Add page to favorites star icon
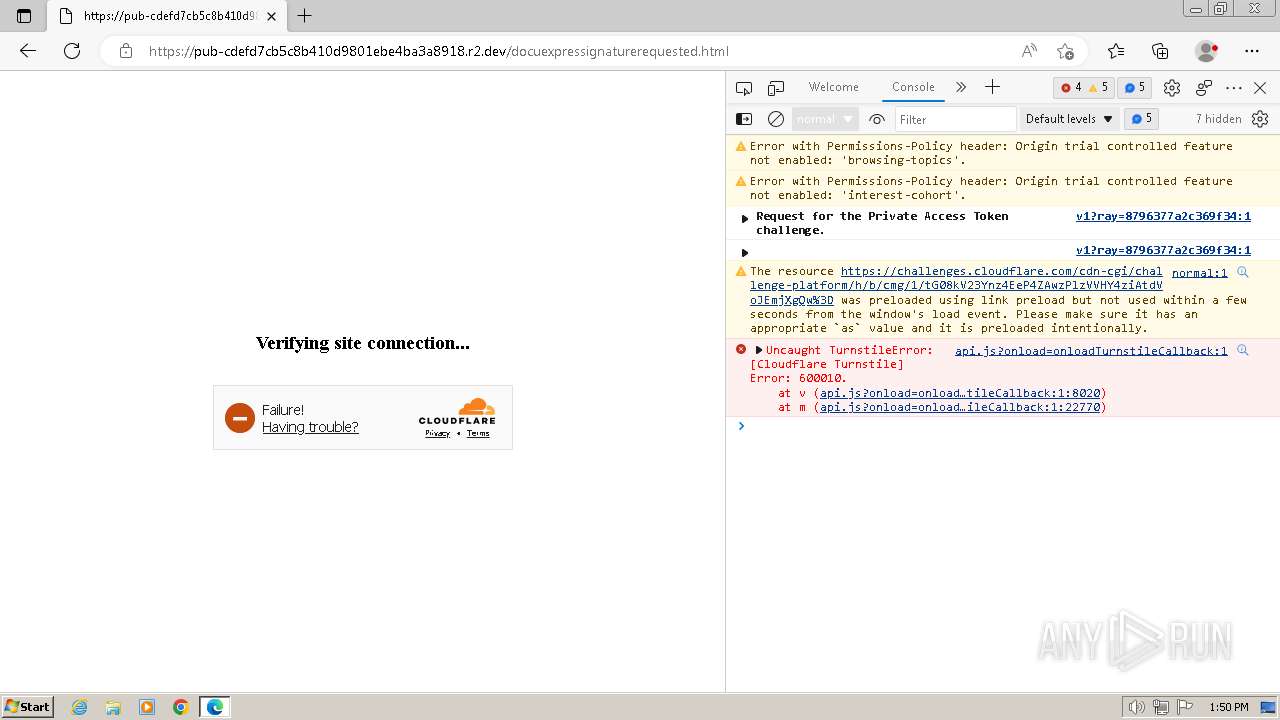 (1065, 51)
